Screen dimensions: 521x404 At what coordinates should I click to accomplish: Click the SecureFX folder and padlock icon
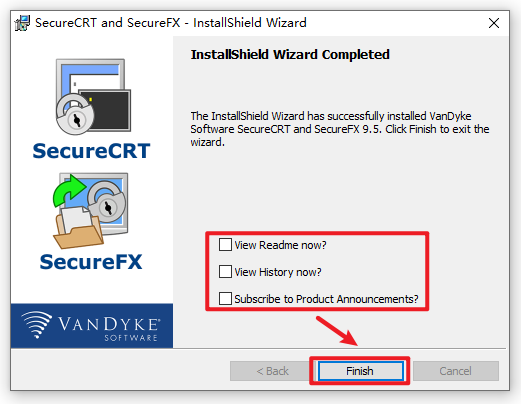point(90,211)
